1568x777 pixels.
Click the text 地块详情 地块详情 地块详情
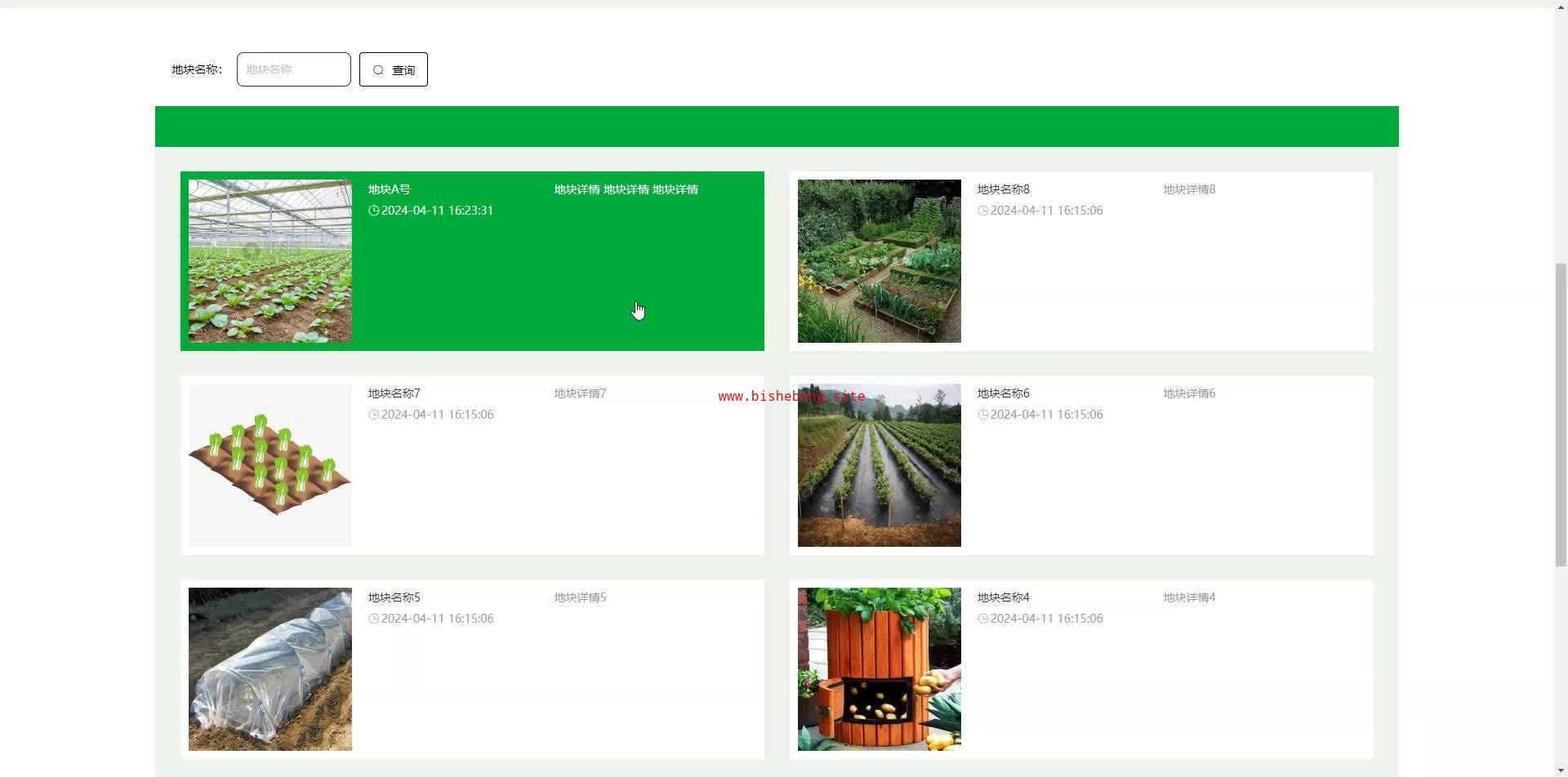[x=626, y=189]
